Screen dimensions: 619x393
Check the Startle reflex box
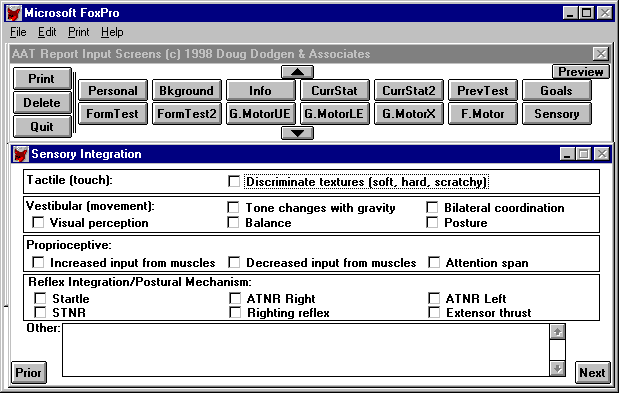(x=40, y=298)
